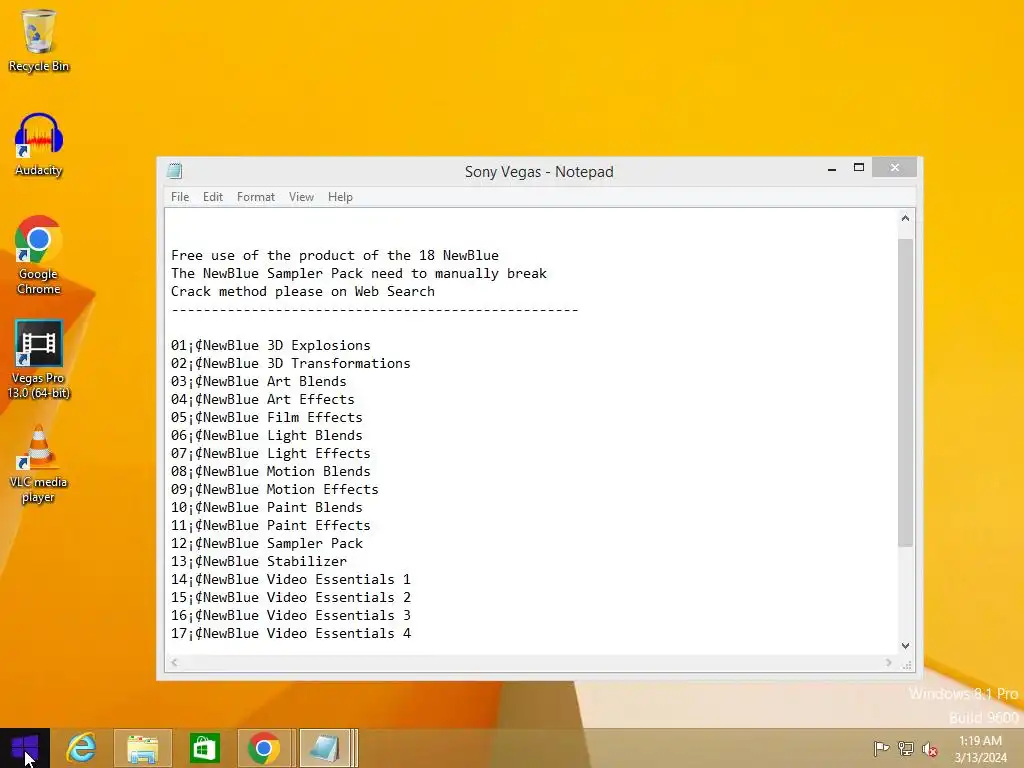
Task: Close the Sony Vegas Notepad window
Action: point(895,168)
